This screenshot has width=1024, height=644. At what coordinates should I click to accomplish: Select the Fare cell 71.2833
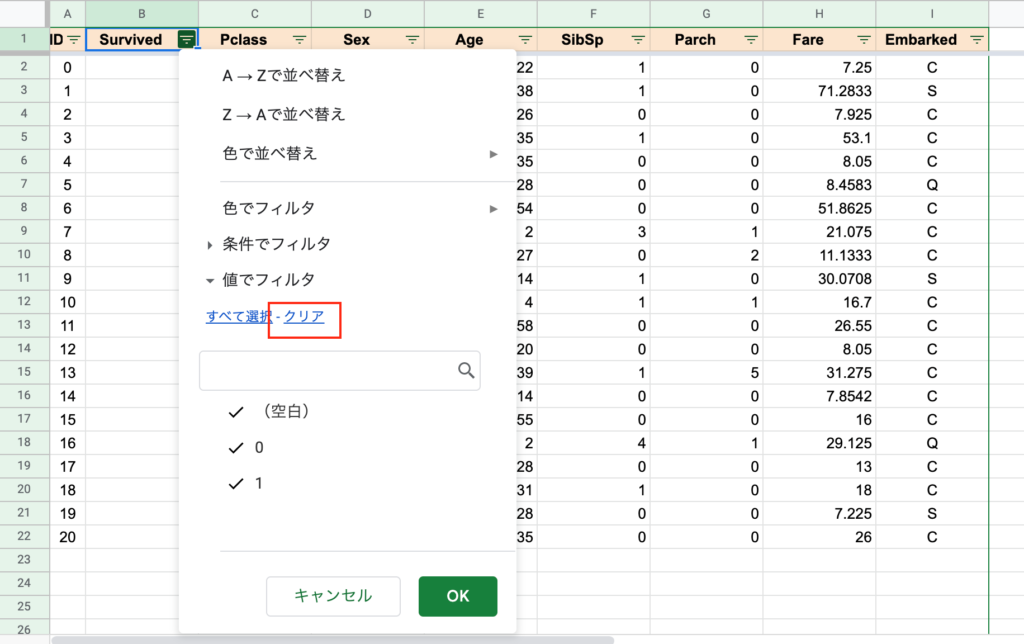coord(819,91)
